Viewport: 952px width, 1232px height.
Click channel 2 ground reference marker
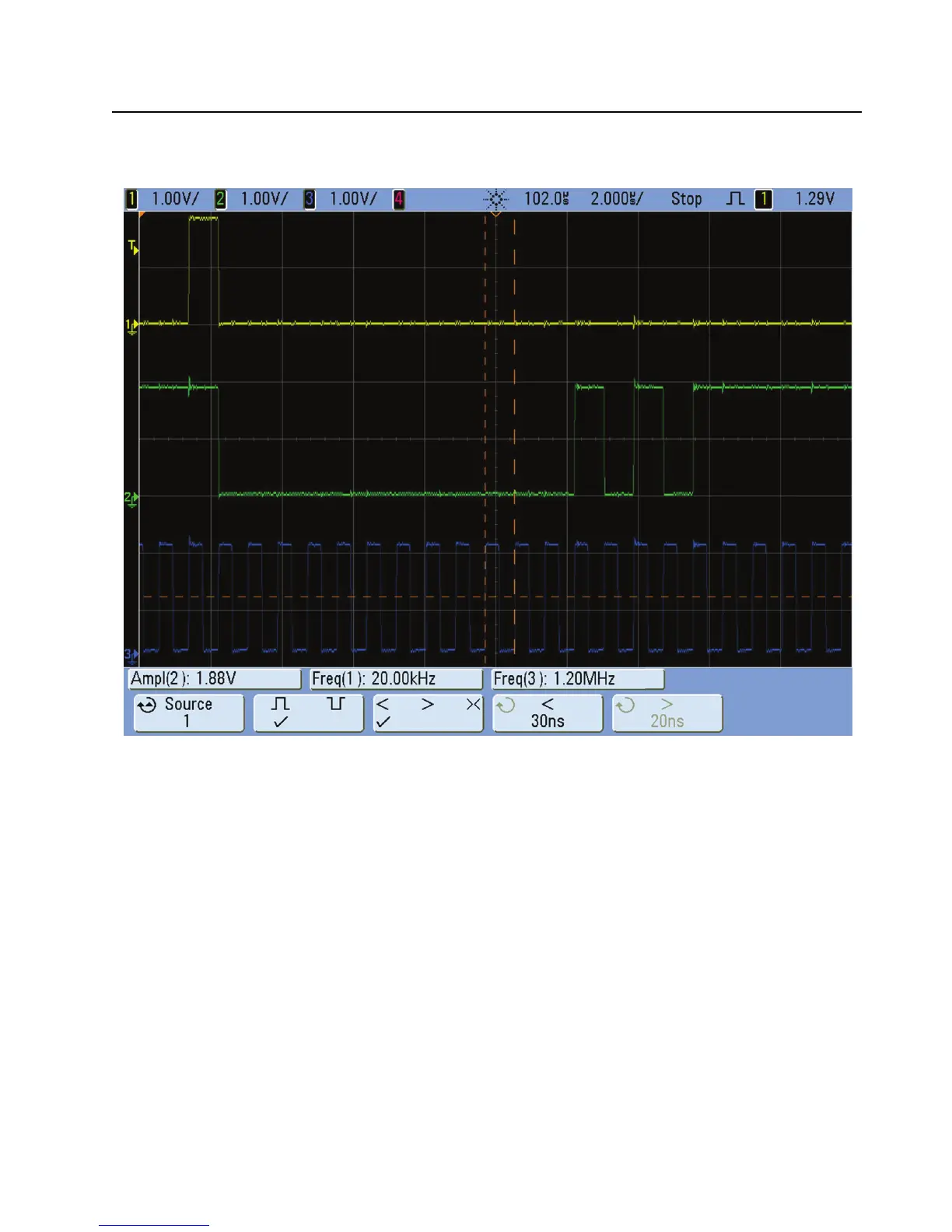132,499
